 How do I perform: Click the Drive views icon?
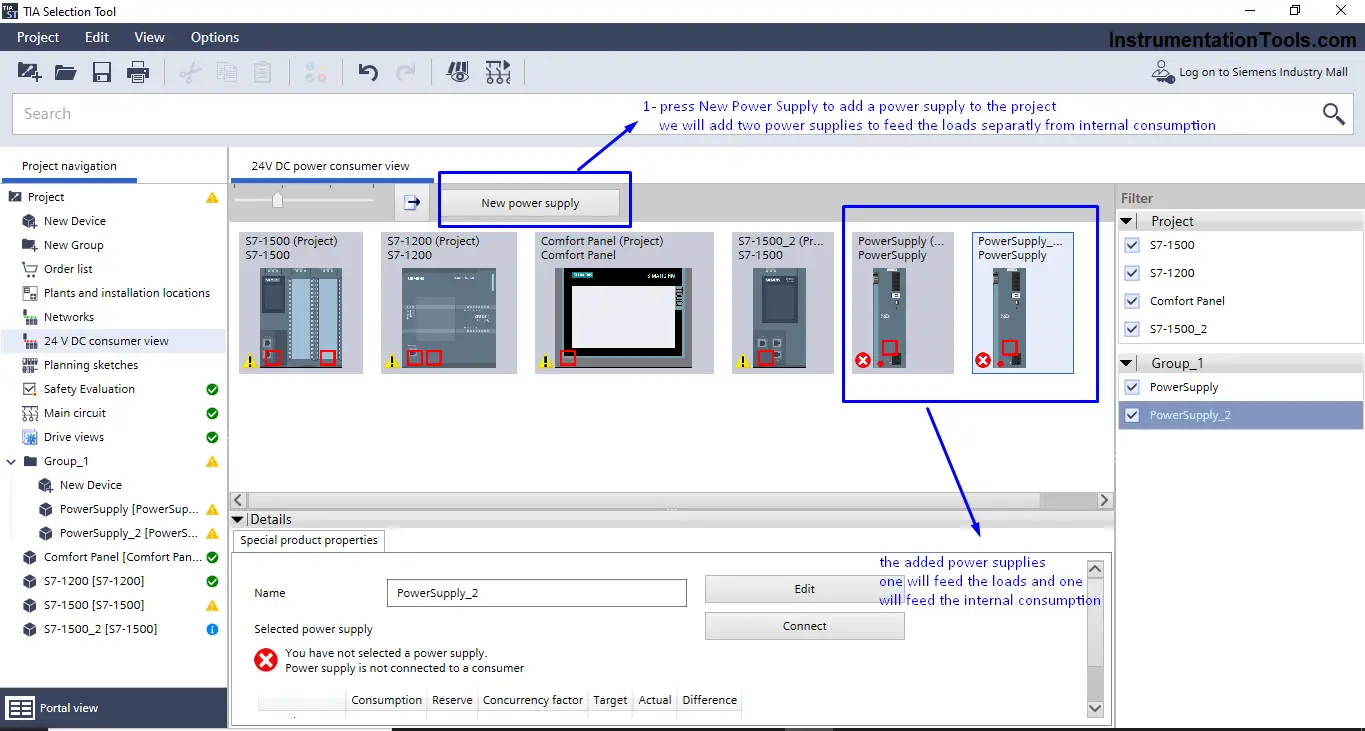(x=30, y=437)
